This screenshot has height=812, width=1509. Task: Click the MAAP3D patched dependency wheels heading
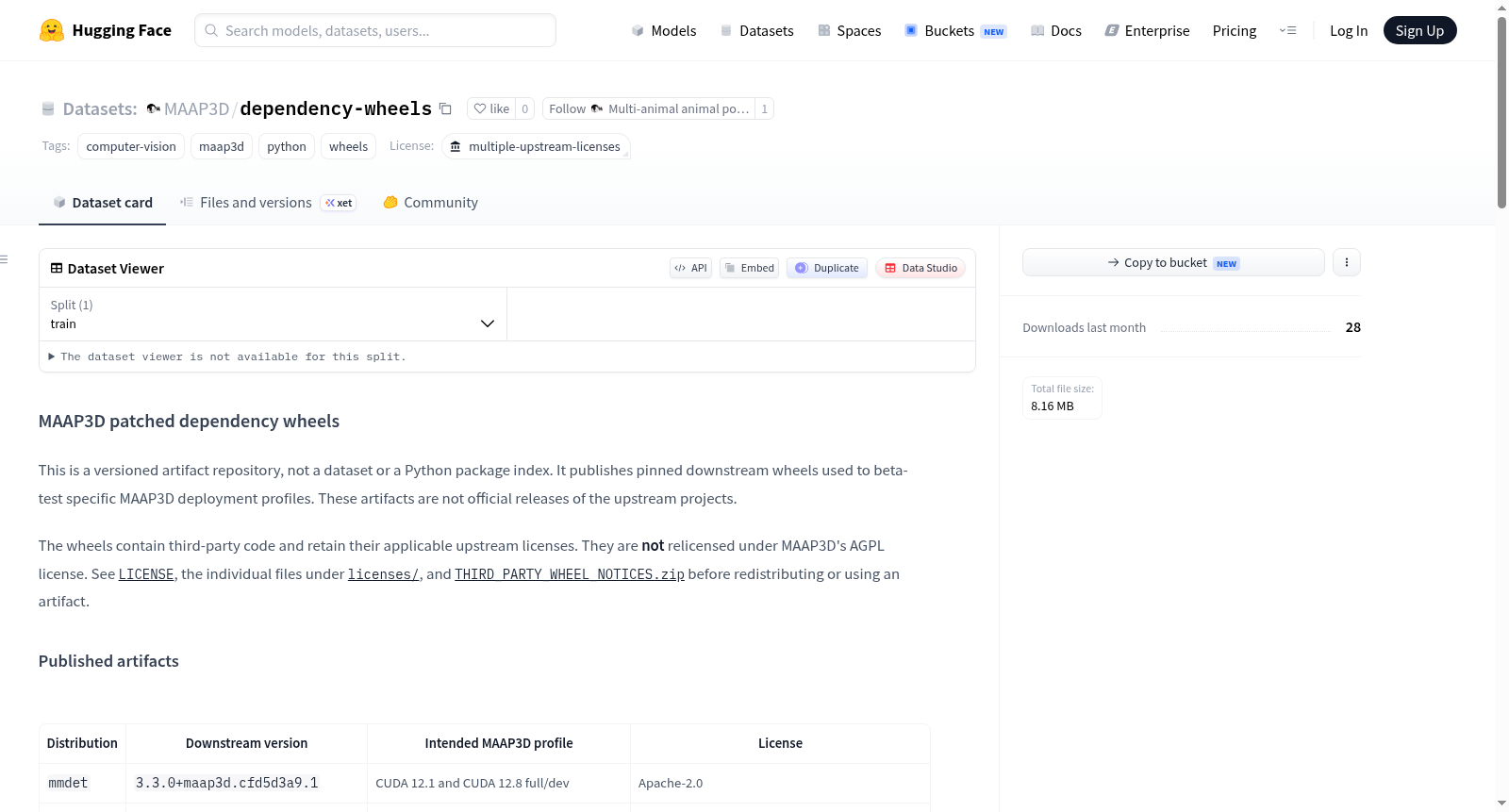[189, 422]
